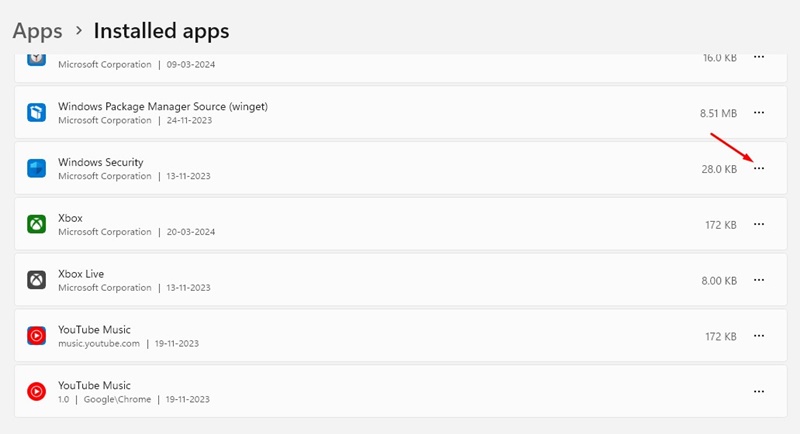Click the Windows Security shield icon
Viewport: 800px width, 434px height.
pyautogui.click(x=37, y=169)
